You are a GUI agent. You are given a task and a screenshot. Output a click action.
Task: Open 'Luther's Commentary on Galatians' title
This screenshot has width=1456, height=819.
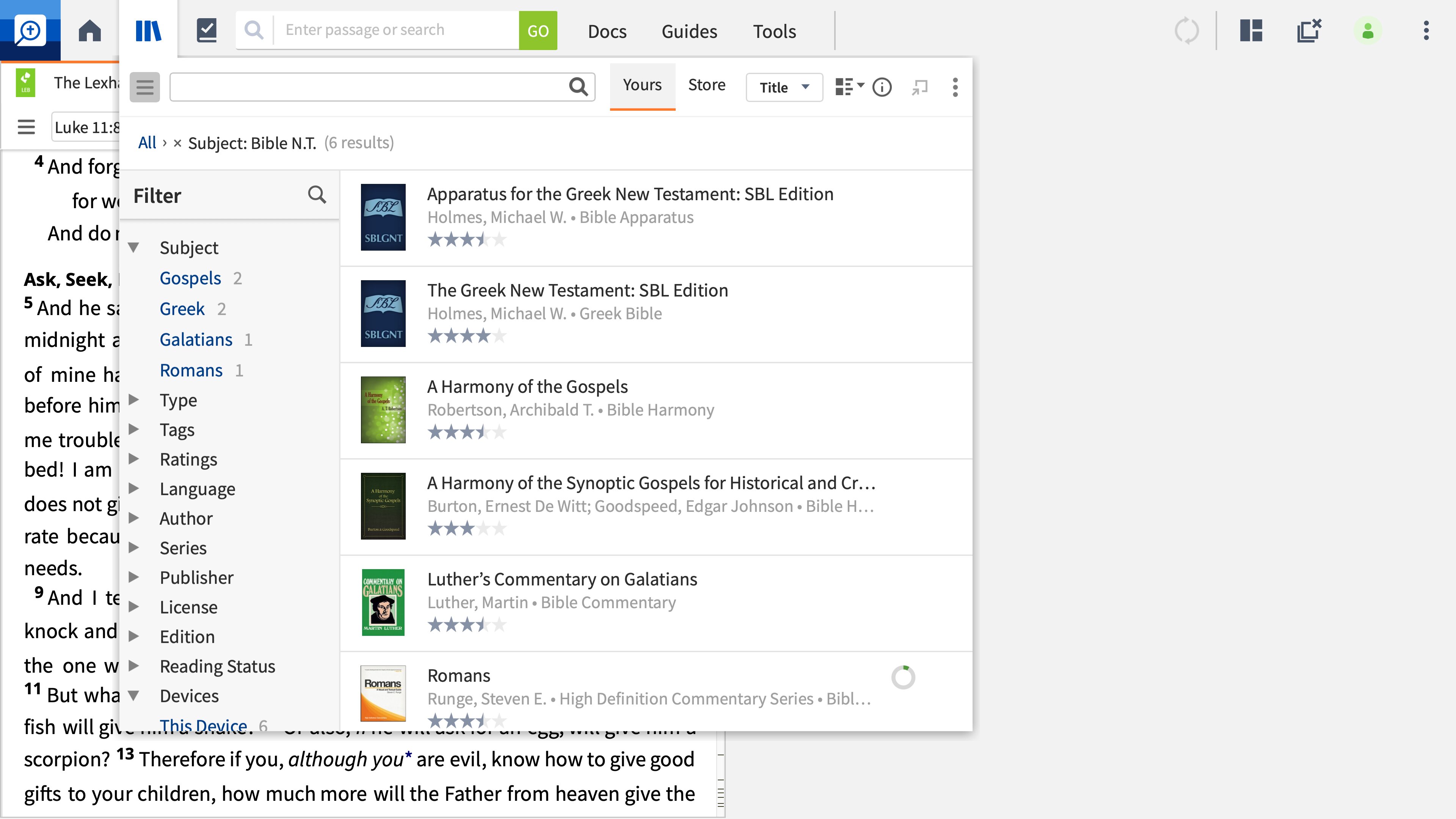point(562,579)
